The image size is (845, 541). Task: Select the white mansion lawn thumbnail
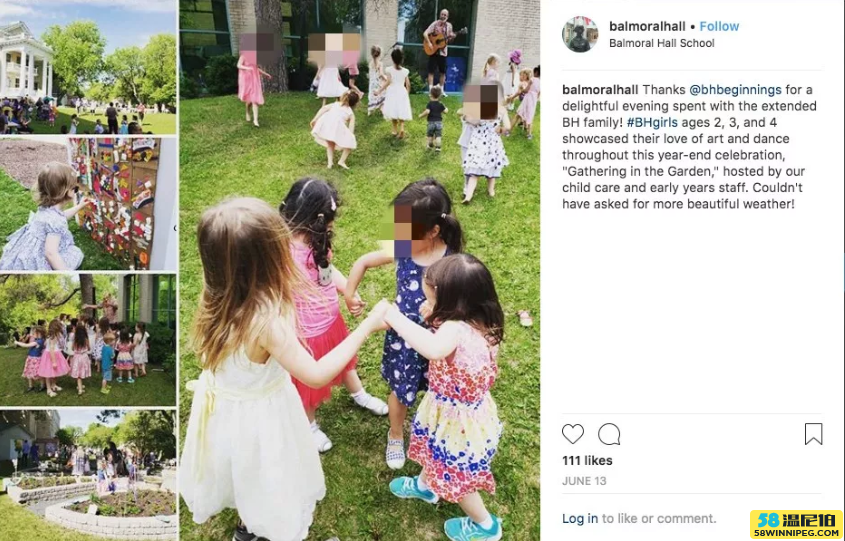[x=88, y=67]
